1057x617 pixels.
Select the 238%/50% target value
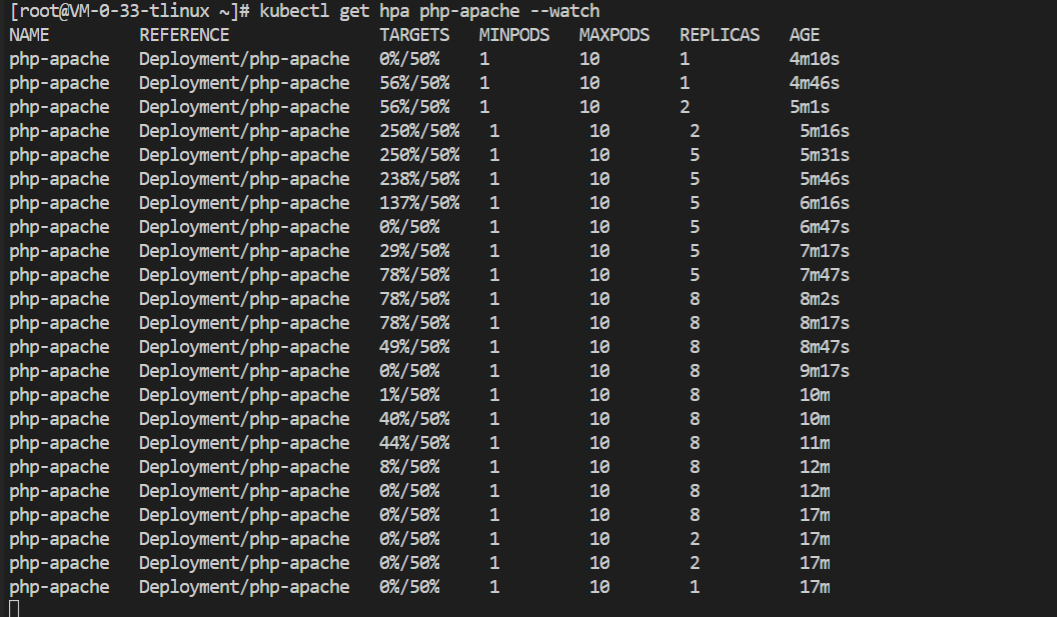point(419,179)
